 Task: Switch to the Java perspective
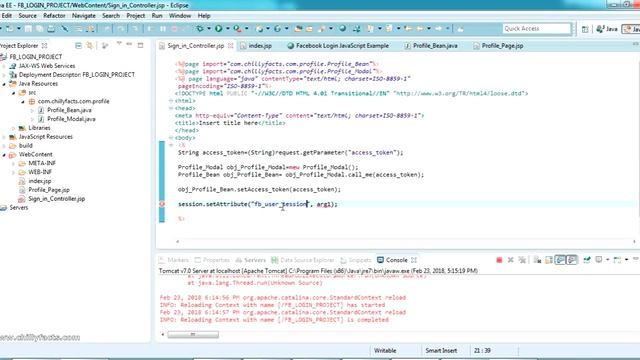pos(607,29)
